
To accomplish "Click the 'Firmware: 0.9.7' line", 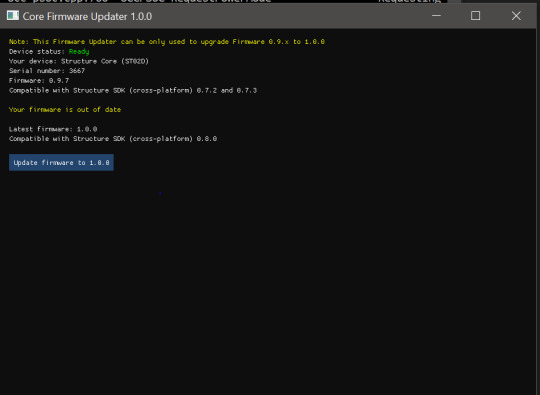I will coord(39,81).
